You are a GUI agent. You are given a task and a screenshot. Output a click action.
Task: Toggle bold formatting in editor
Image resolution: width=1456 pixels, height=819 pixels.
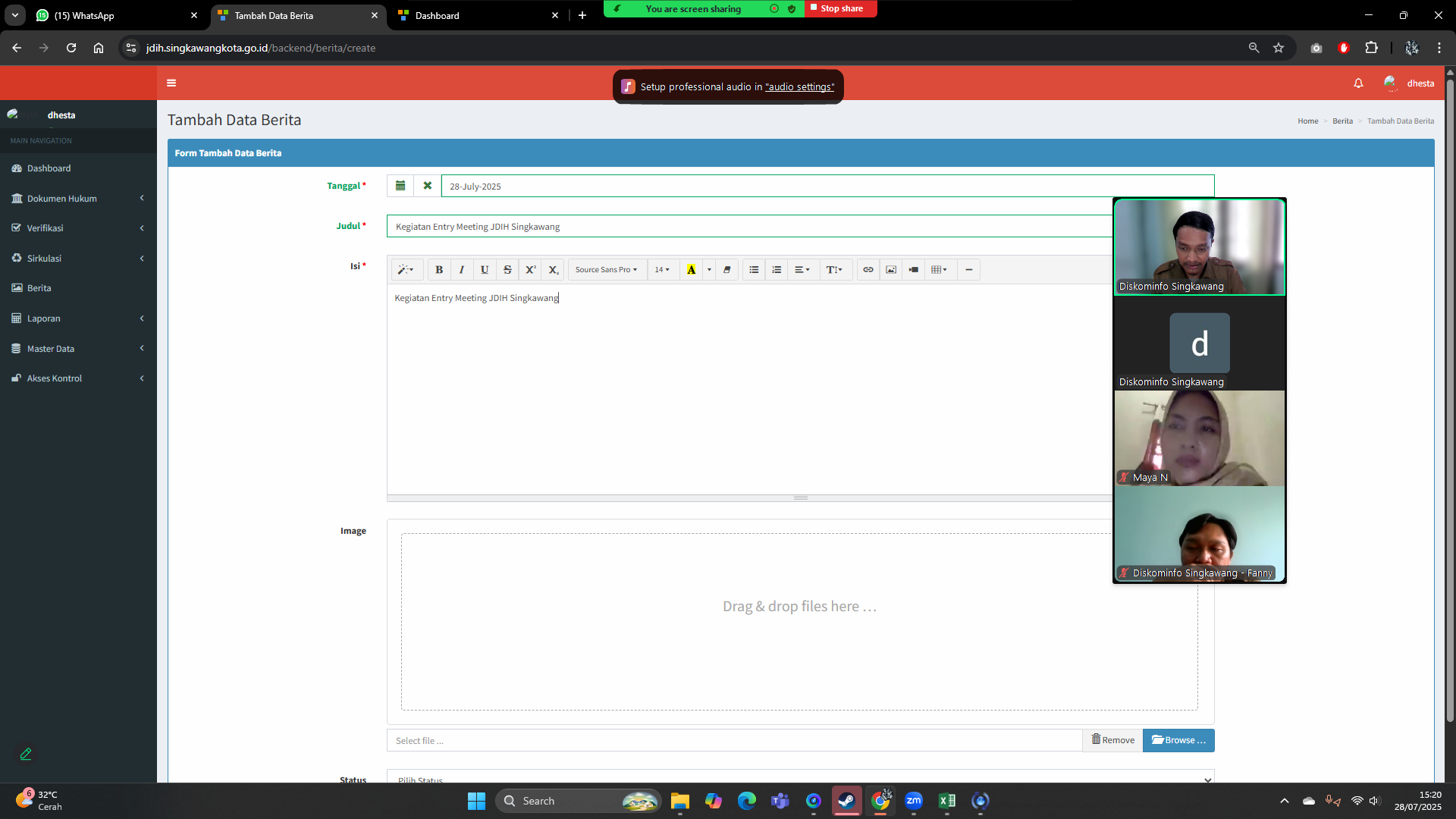439,270
